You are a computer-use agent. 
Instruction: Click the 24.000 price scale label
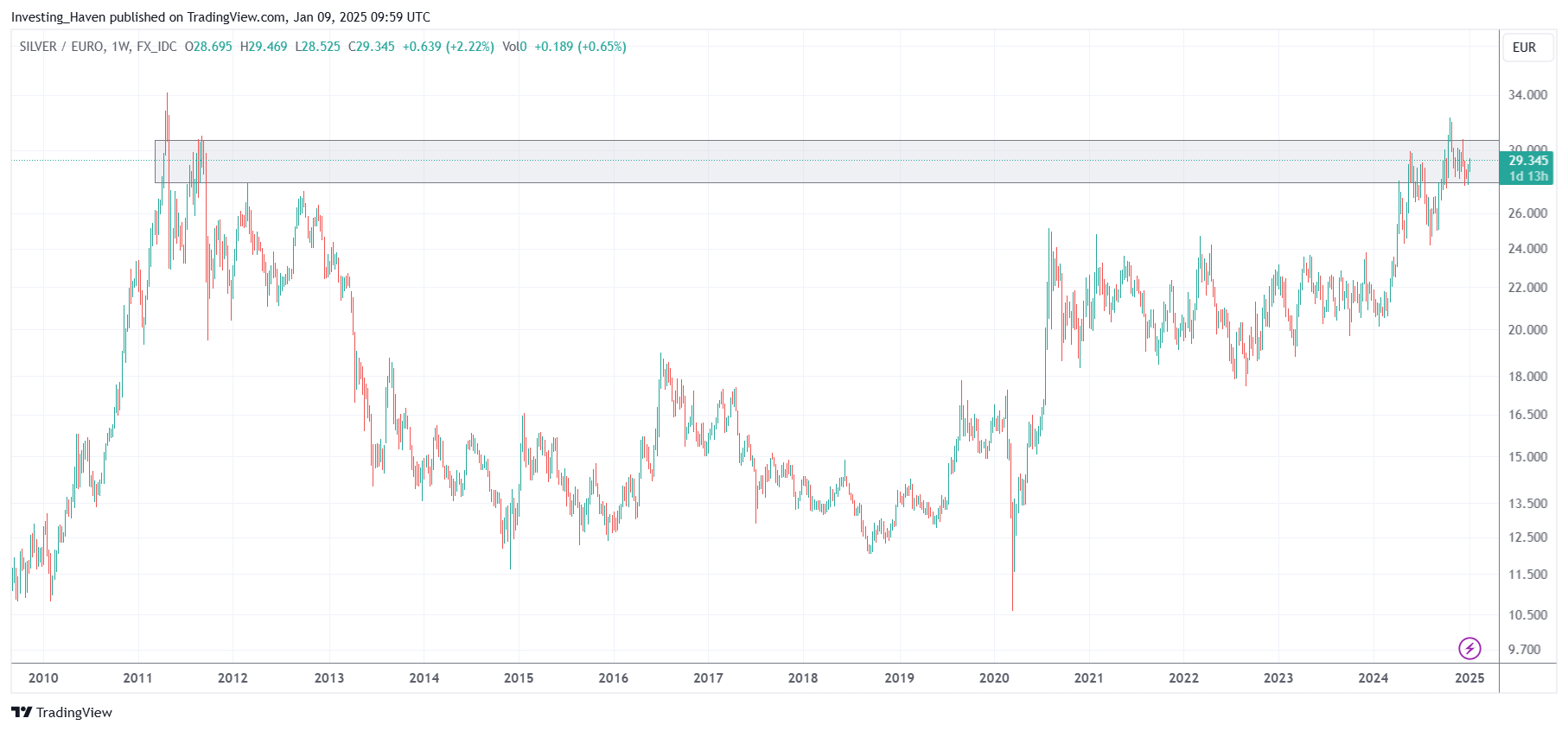click(x=1527, y=249)
